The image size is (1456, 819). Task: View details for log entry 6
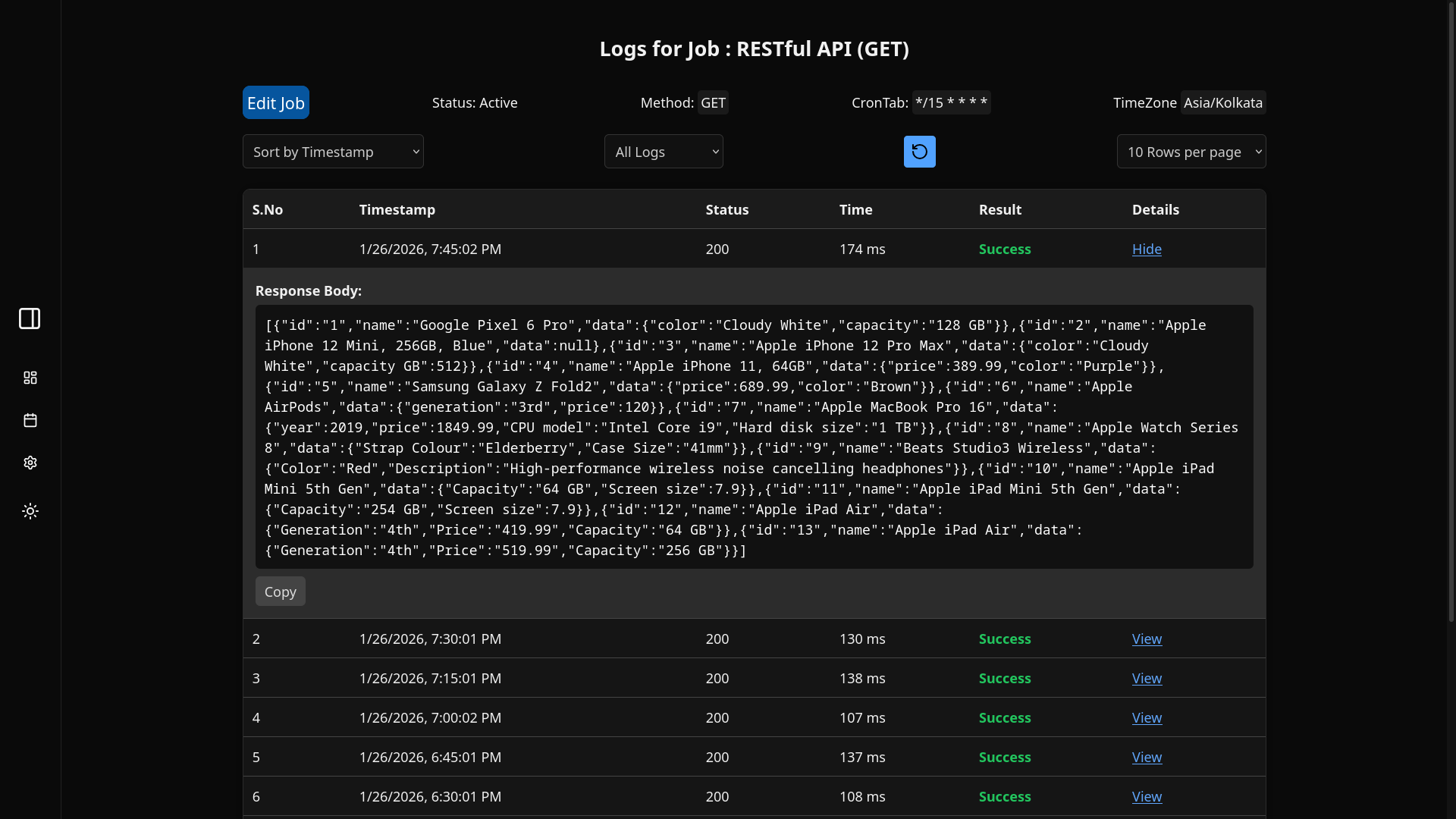tap(1146, 796)
